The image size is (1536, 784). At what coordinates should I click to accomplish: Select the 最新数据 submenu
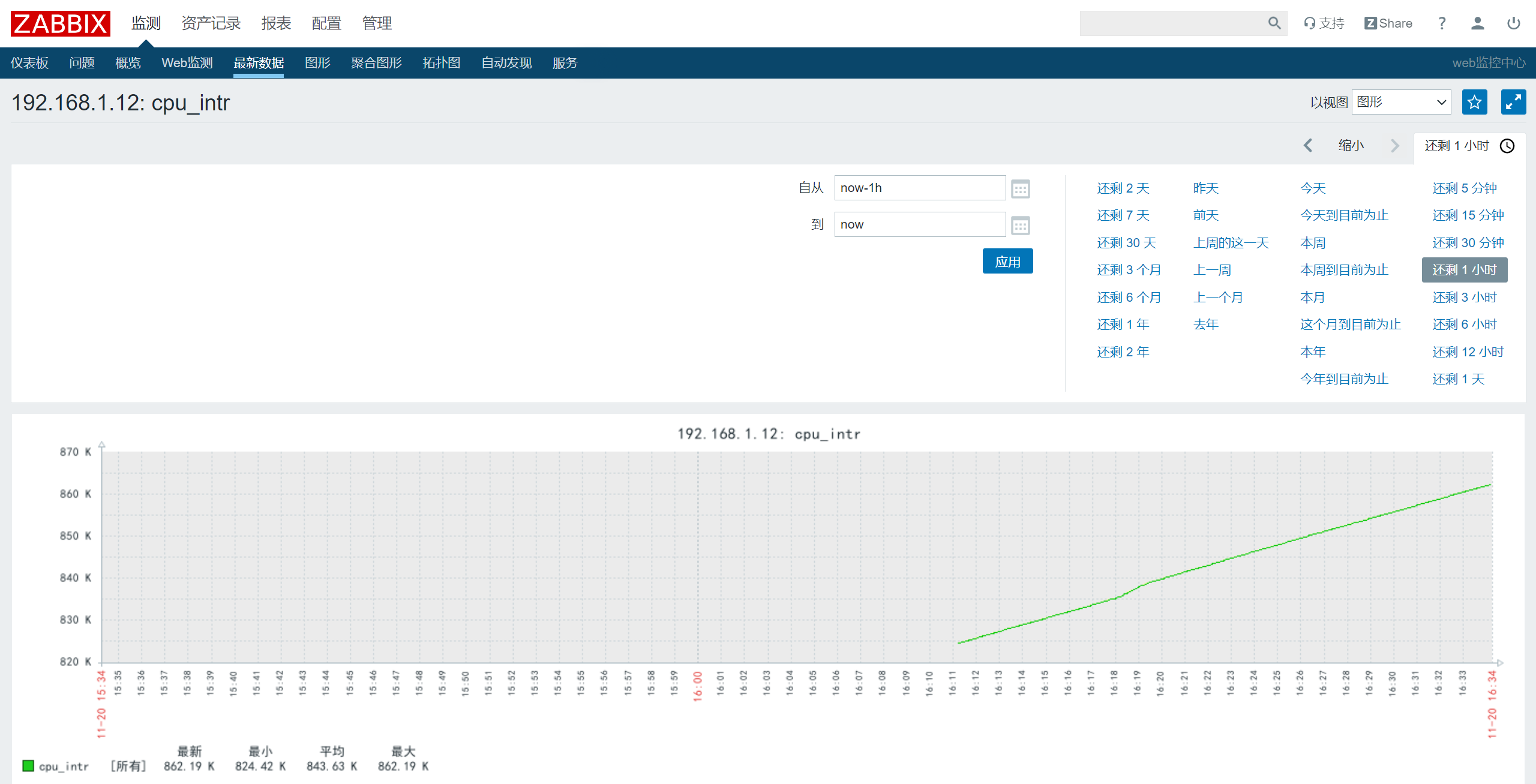259,63
